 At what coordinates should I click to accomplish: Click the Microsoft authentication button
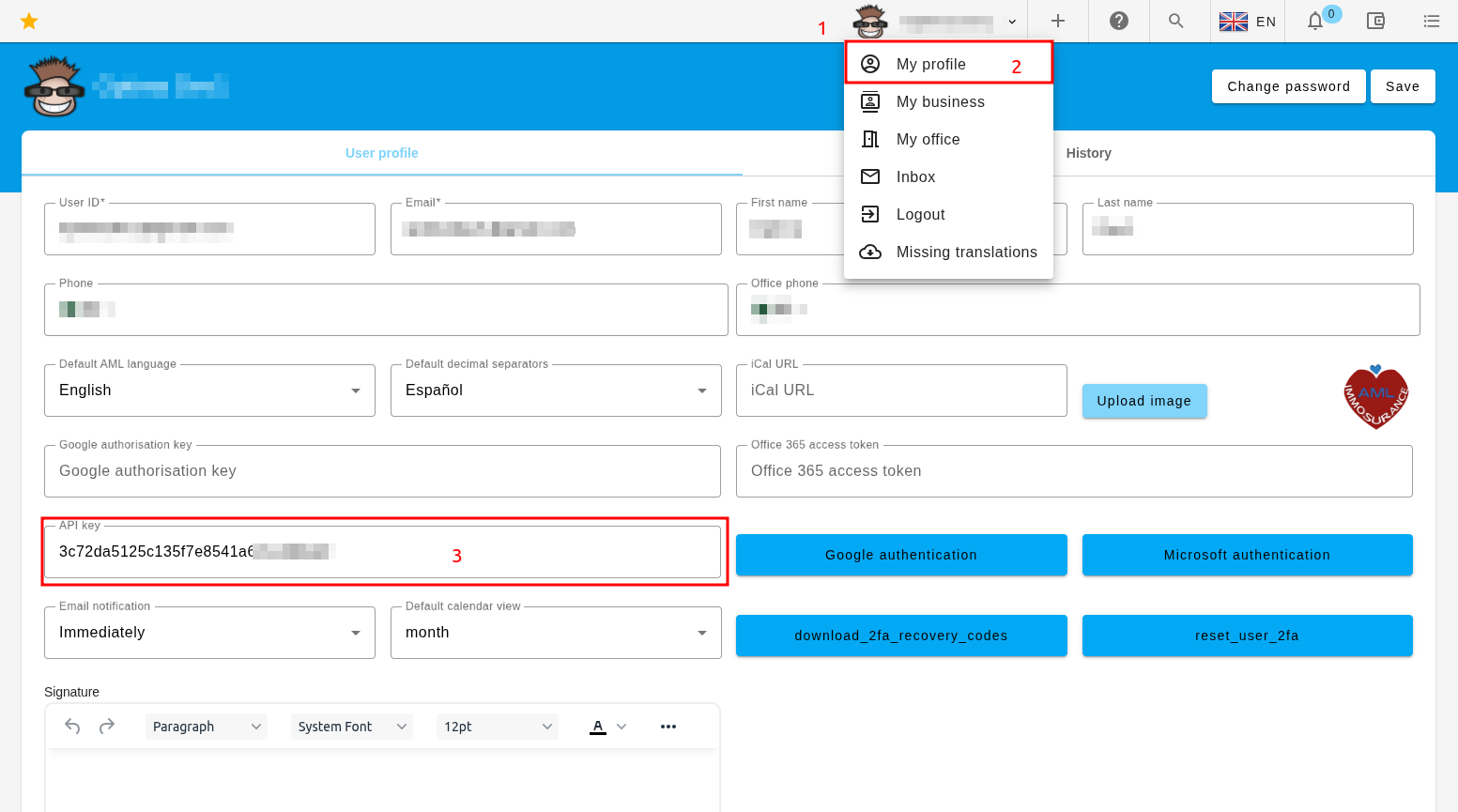pos(1248,555)
